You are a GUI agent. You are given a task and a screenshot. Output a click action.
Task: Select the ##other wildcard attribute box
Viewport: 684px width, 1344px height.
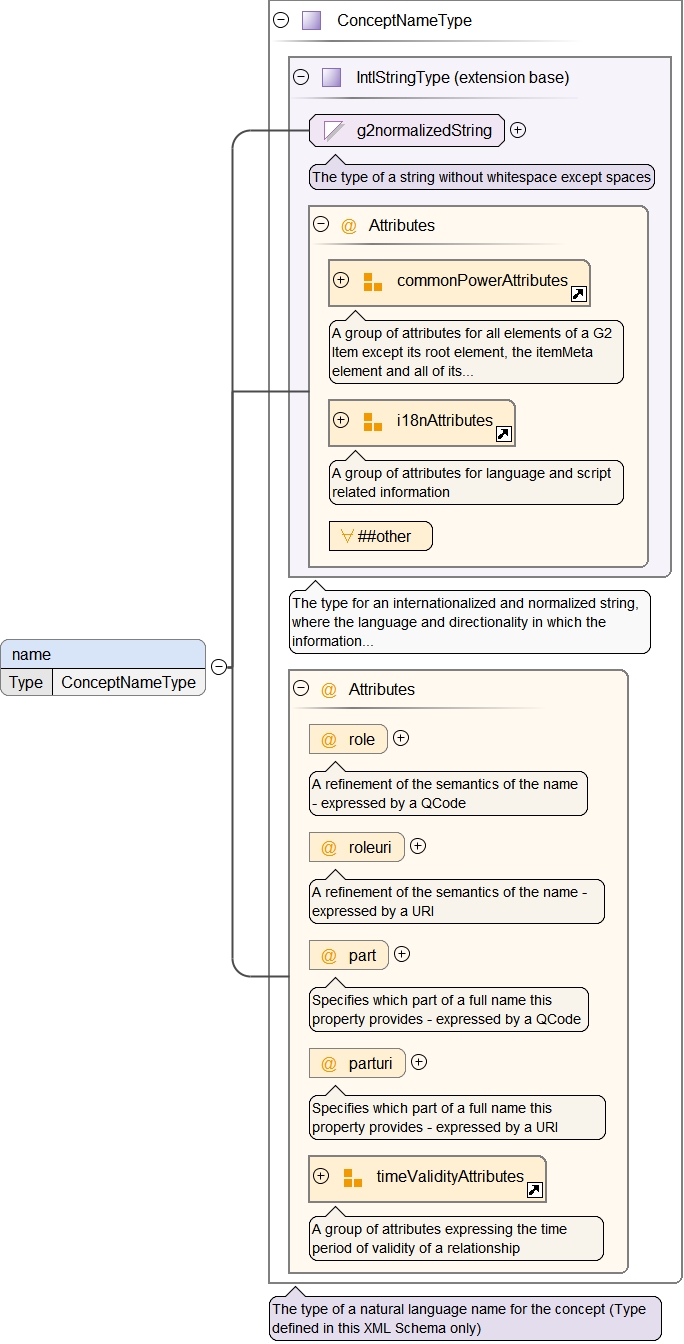click(381, 536)
